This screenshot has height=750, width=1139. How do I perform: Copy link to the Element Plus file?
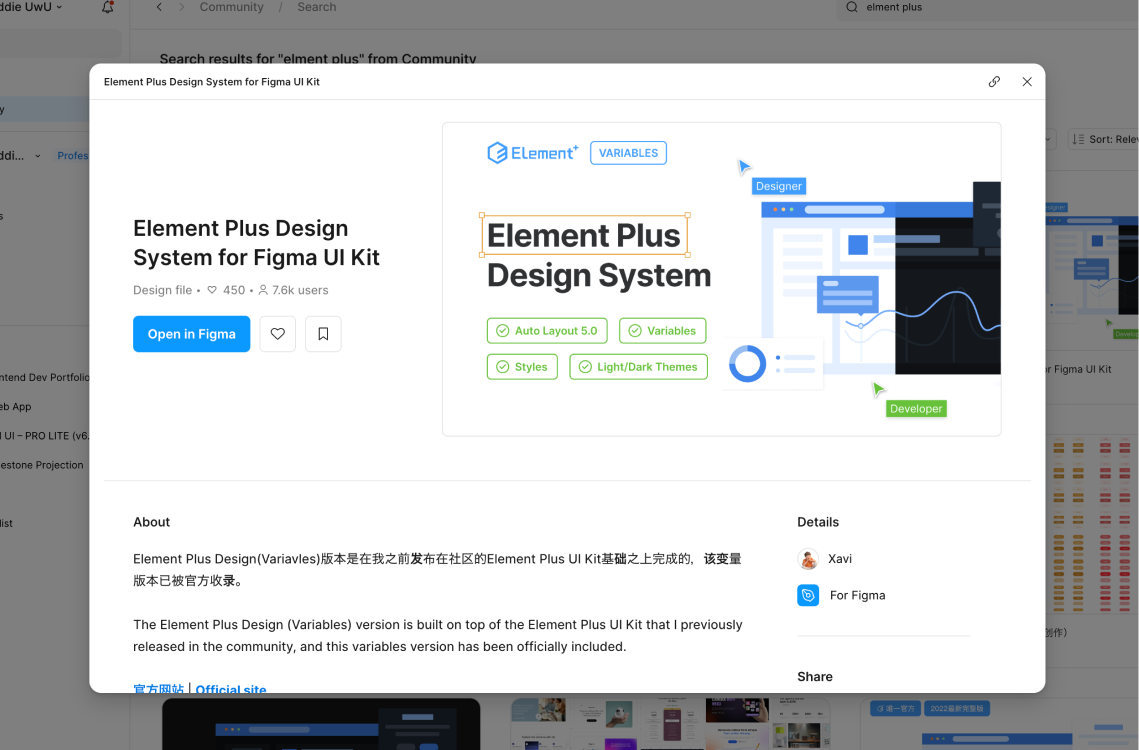994,81
